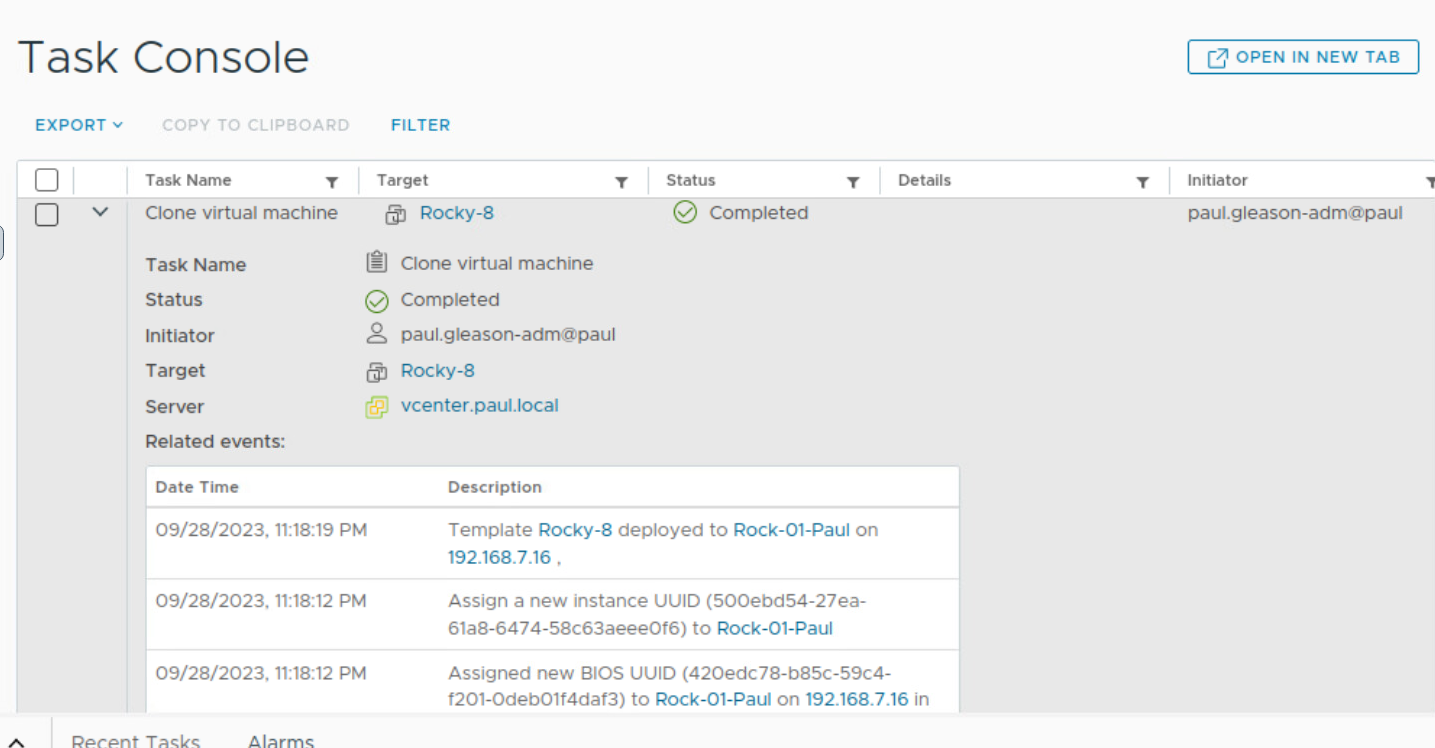The width and height of the screenshot is (1435, 748).
Task: Expand the bottom panel with the up chevron
Action: pyautogui.click(x=17, y=742)
